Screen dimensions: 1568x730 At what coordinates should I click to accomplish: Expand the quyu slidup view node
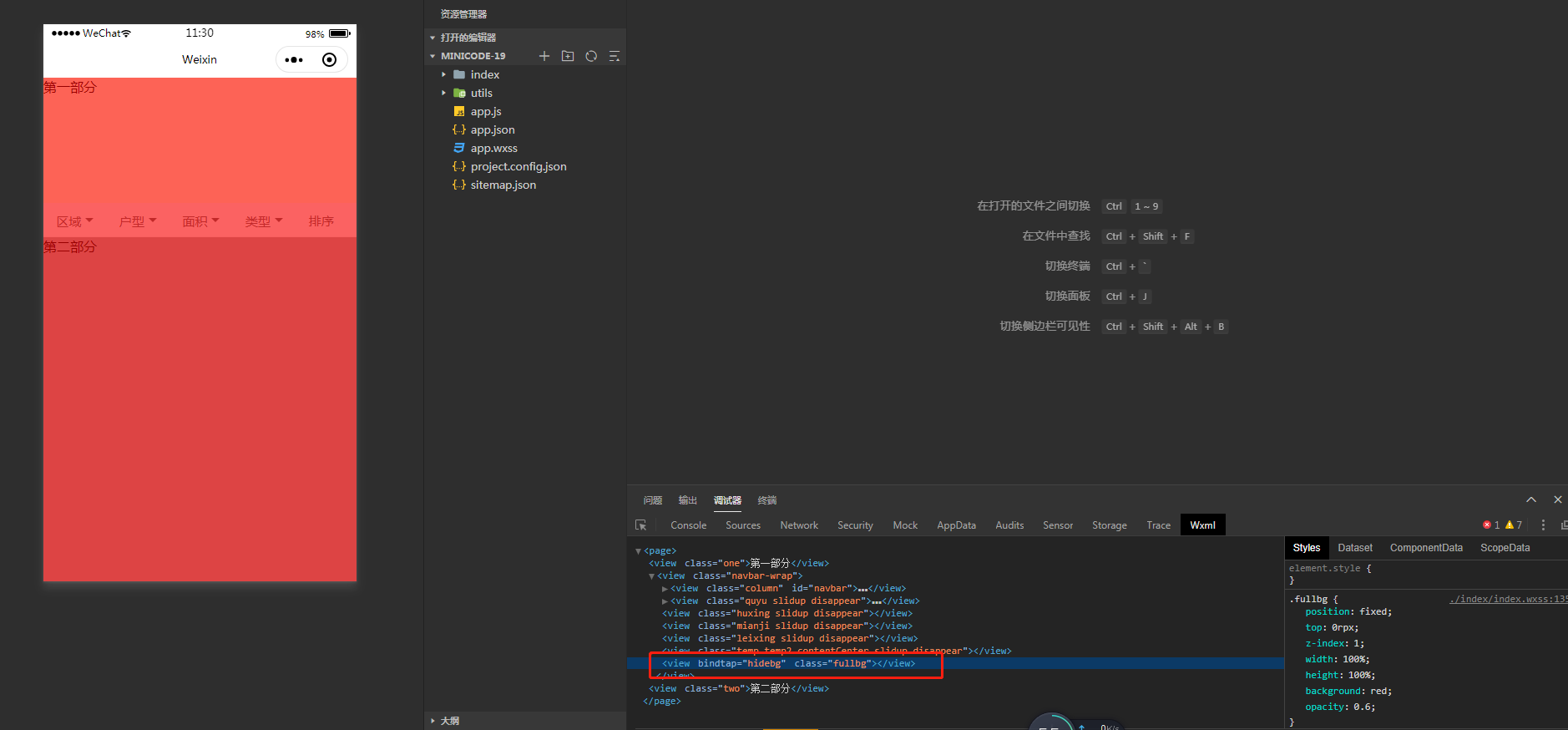pos(665,601)
